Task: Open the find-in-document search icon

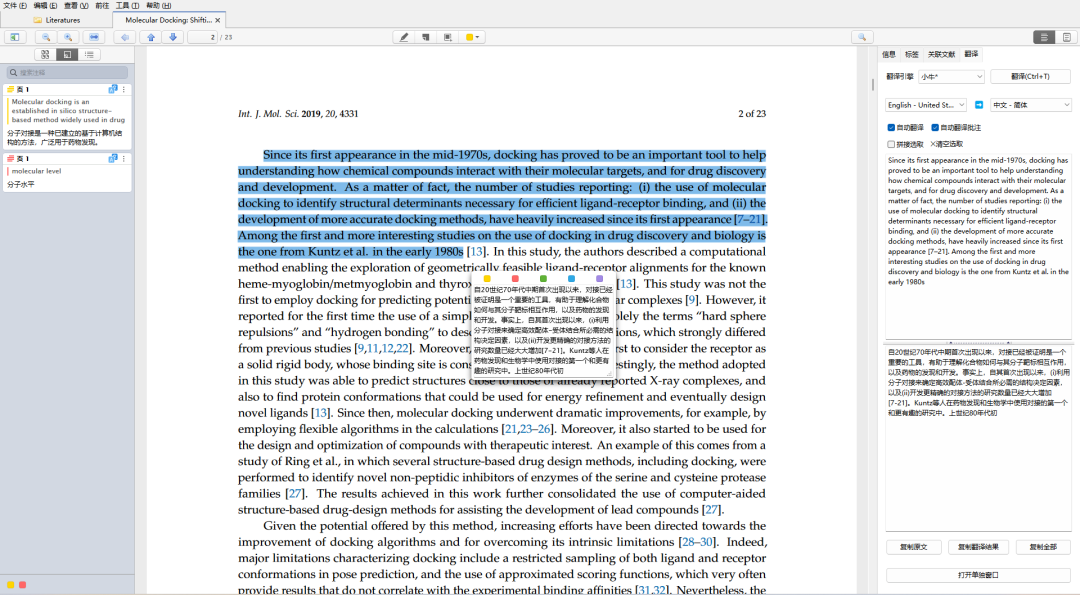Action: pos(862,37)
